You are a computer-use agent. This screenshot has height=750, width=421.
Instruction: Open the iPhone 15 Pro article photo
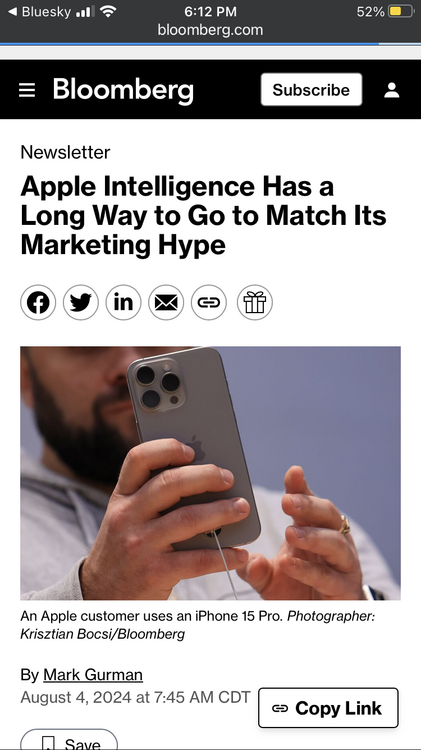210,473
